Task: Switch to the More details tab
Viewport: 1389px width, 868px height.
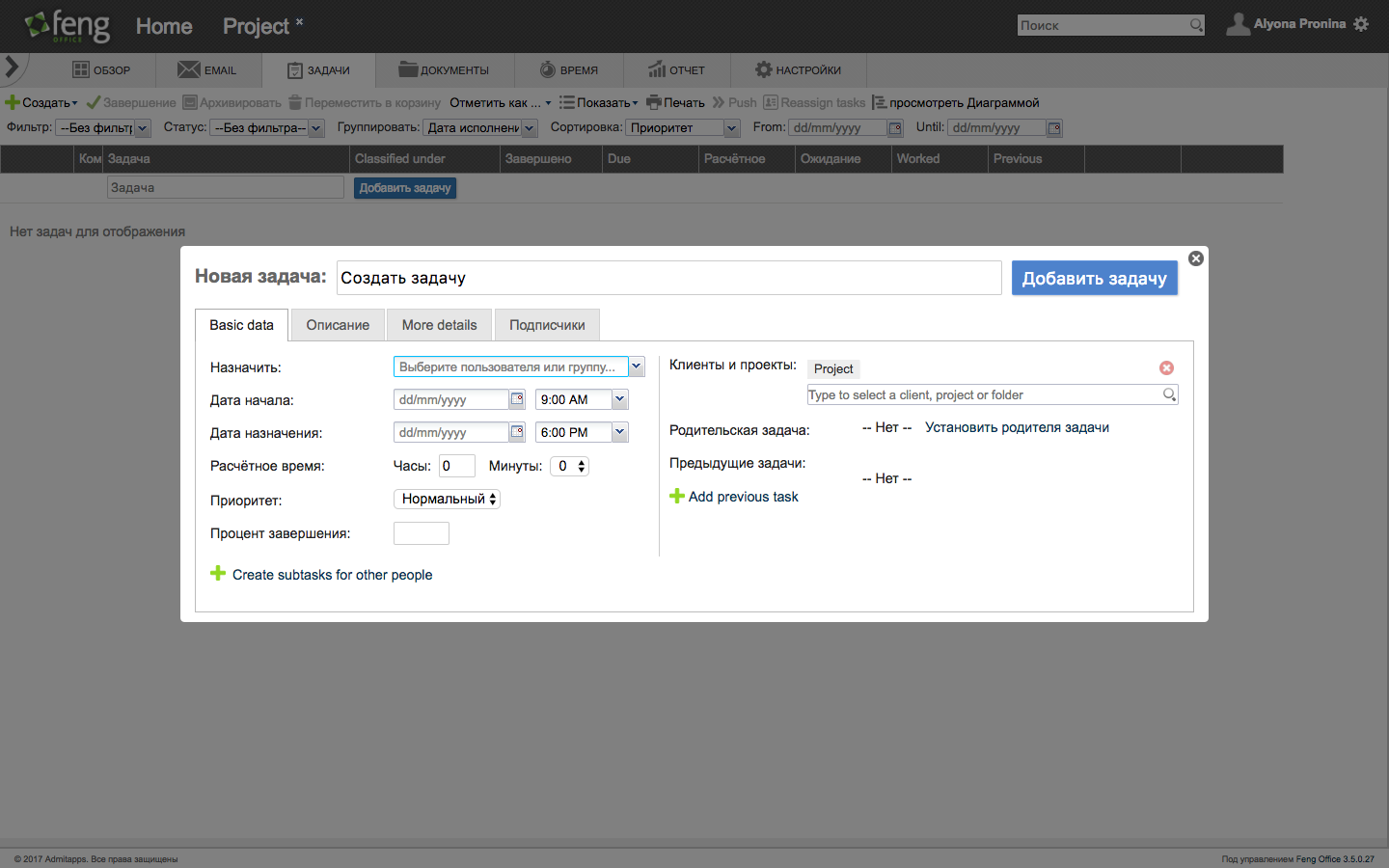Action: [439, 325]
